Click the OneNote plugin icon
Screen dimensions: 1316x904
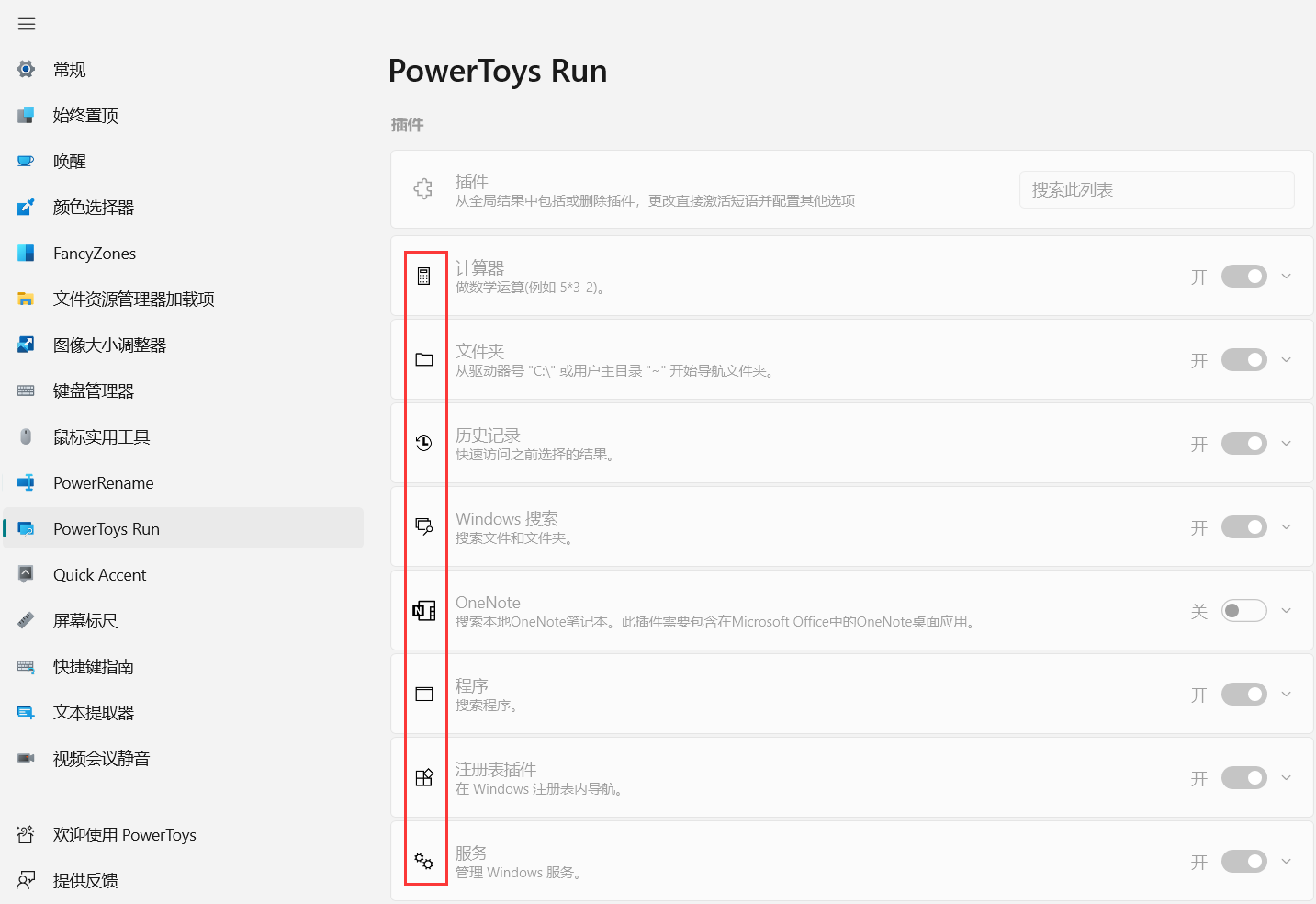(x=423, y=610)
